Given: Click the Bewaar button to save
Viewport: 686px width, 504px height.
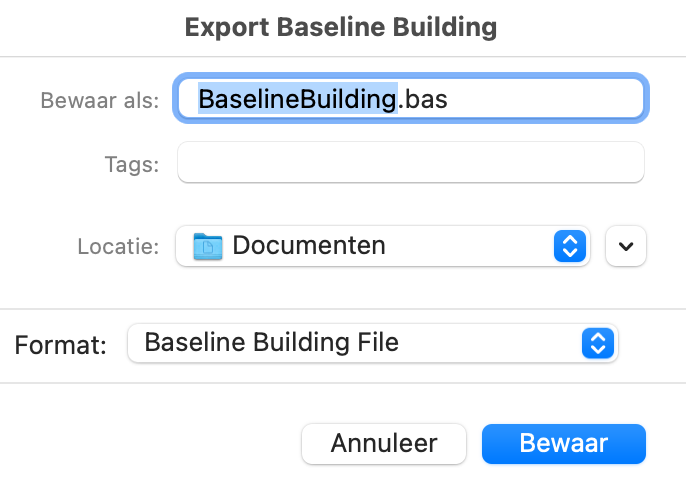Looking at the screenshot, I should 564,444.
